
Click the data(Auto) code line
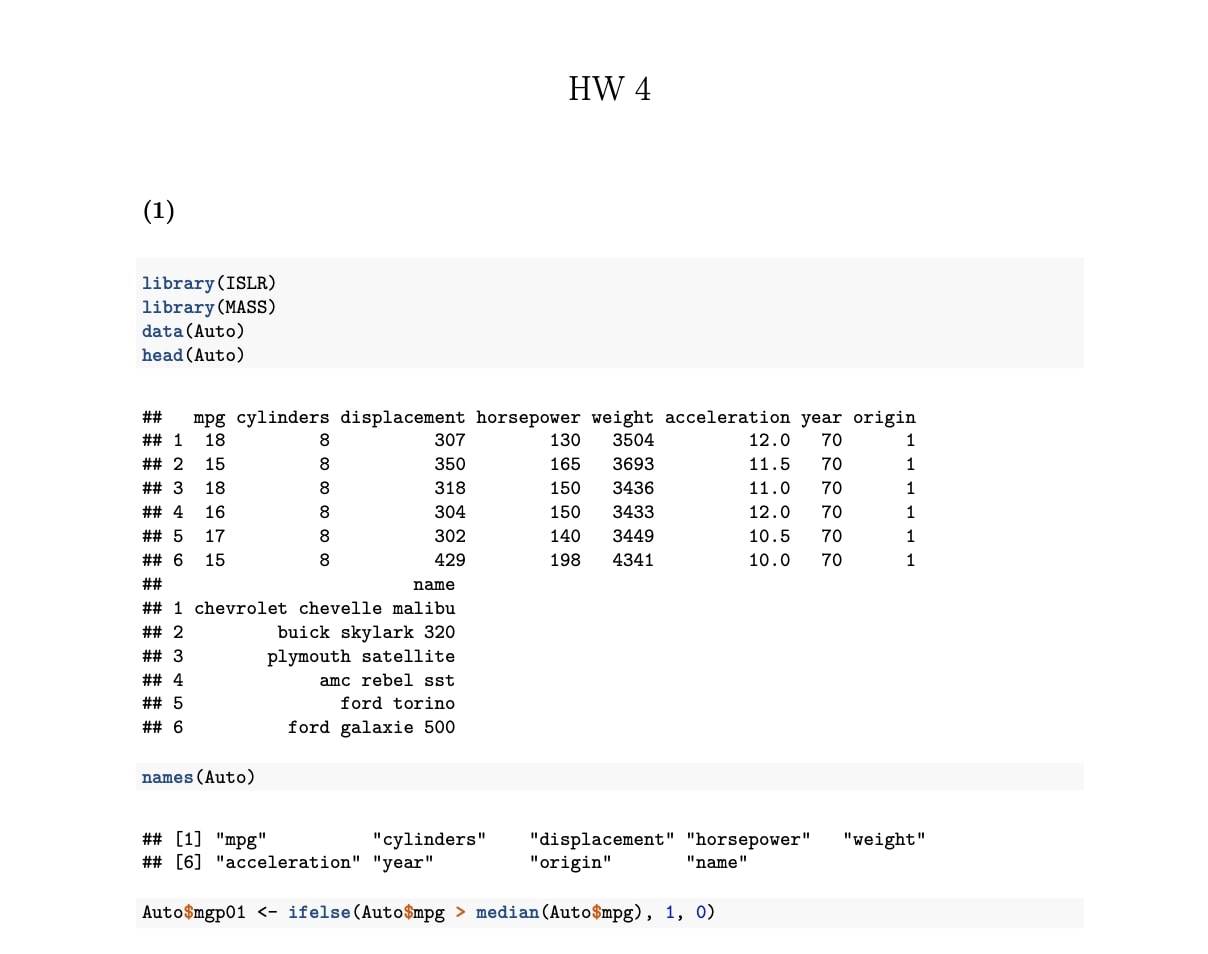coord(193,331)
